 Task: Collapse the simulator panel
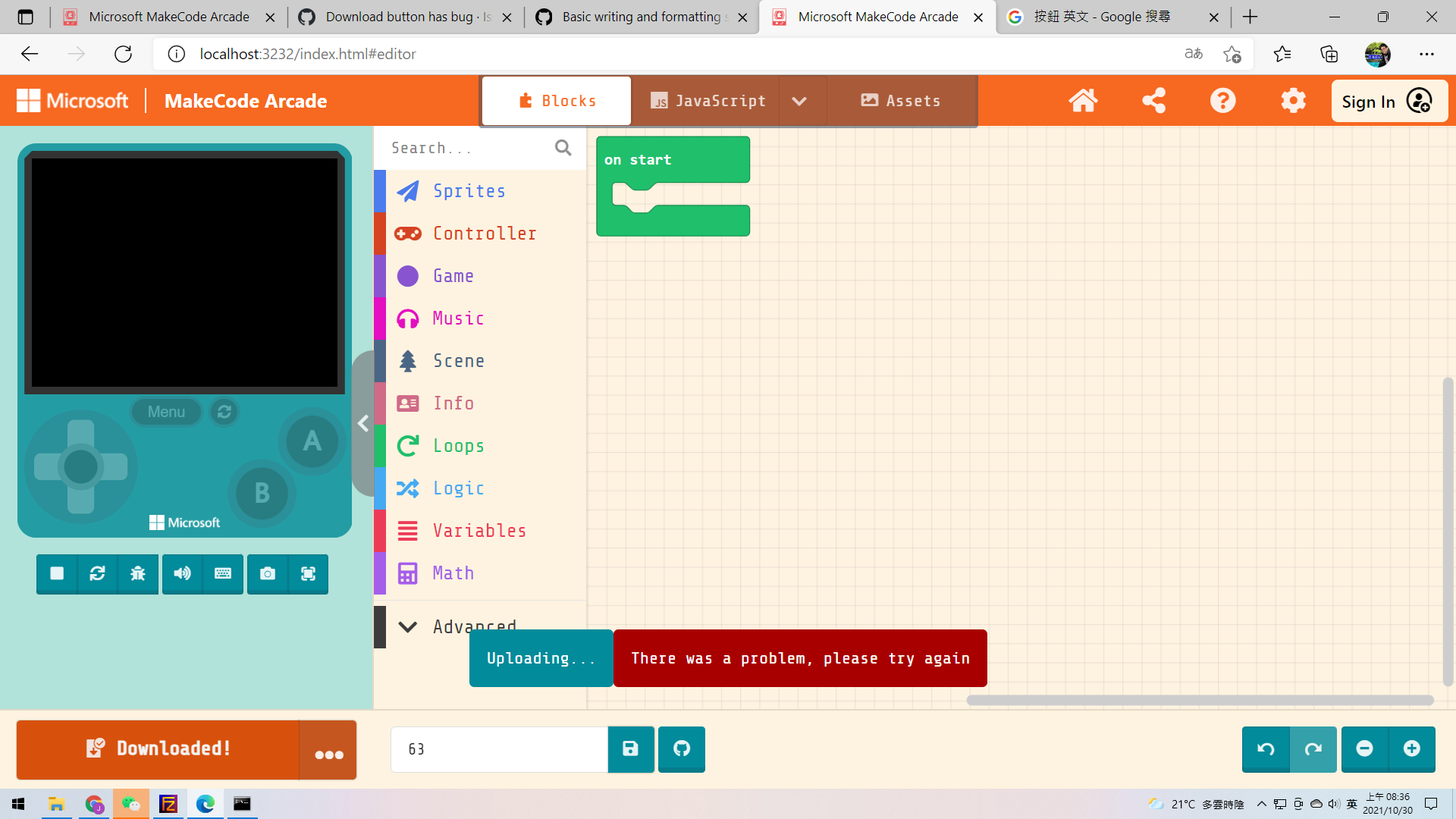363,423
